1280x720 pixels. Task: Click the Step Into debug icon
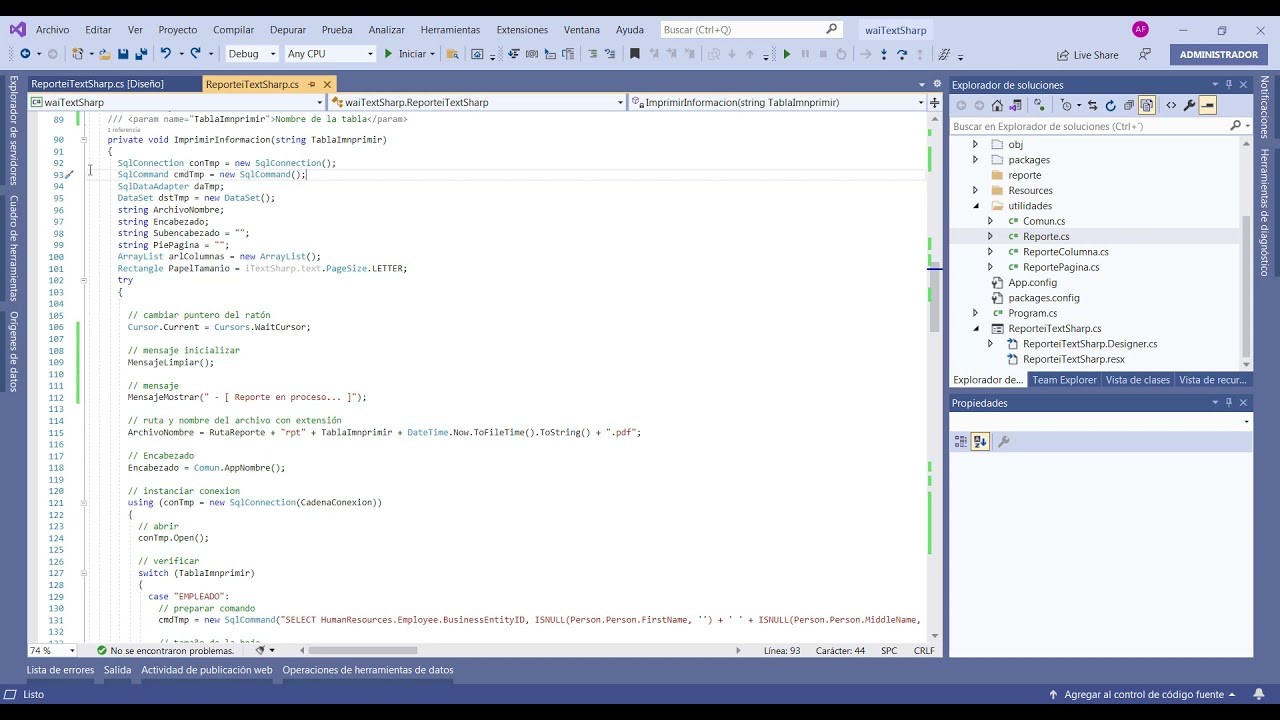[x=884, y=54]
